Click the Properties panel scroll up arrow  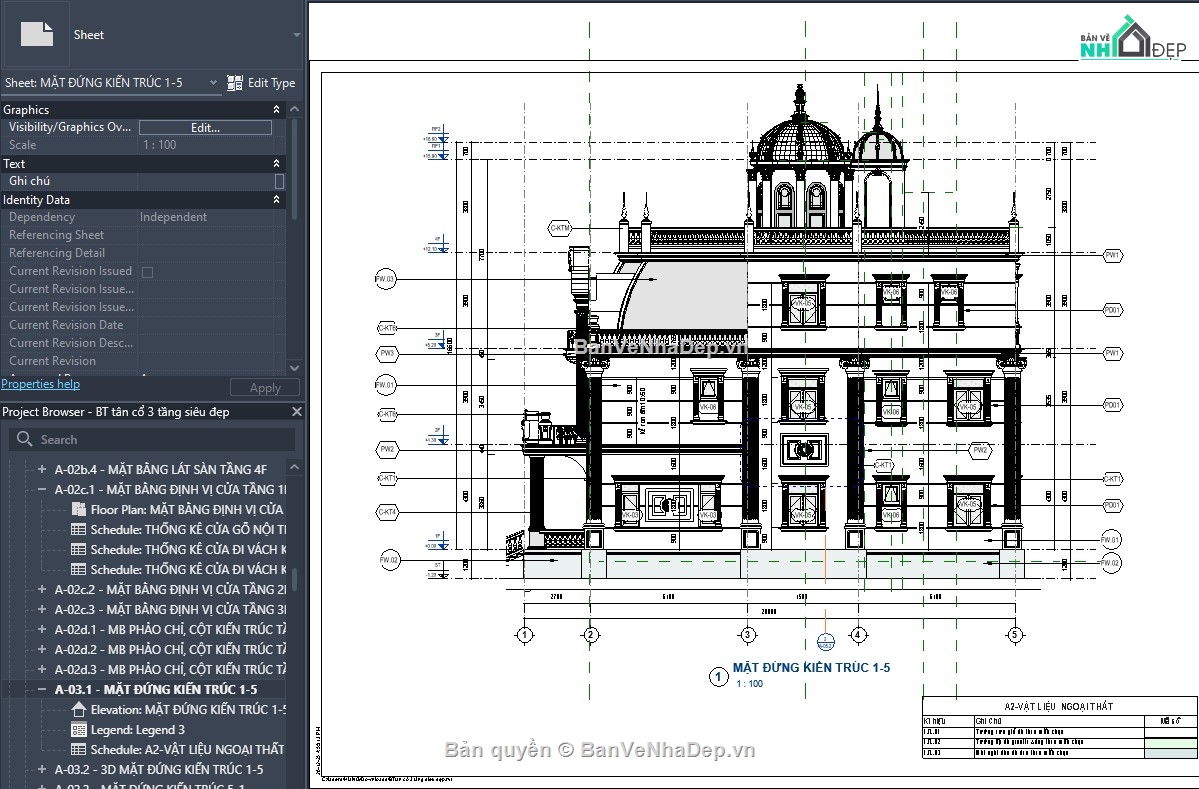[294, 109]
